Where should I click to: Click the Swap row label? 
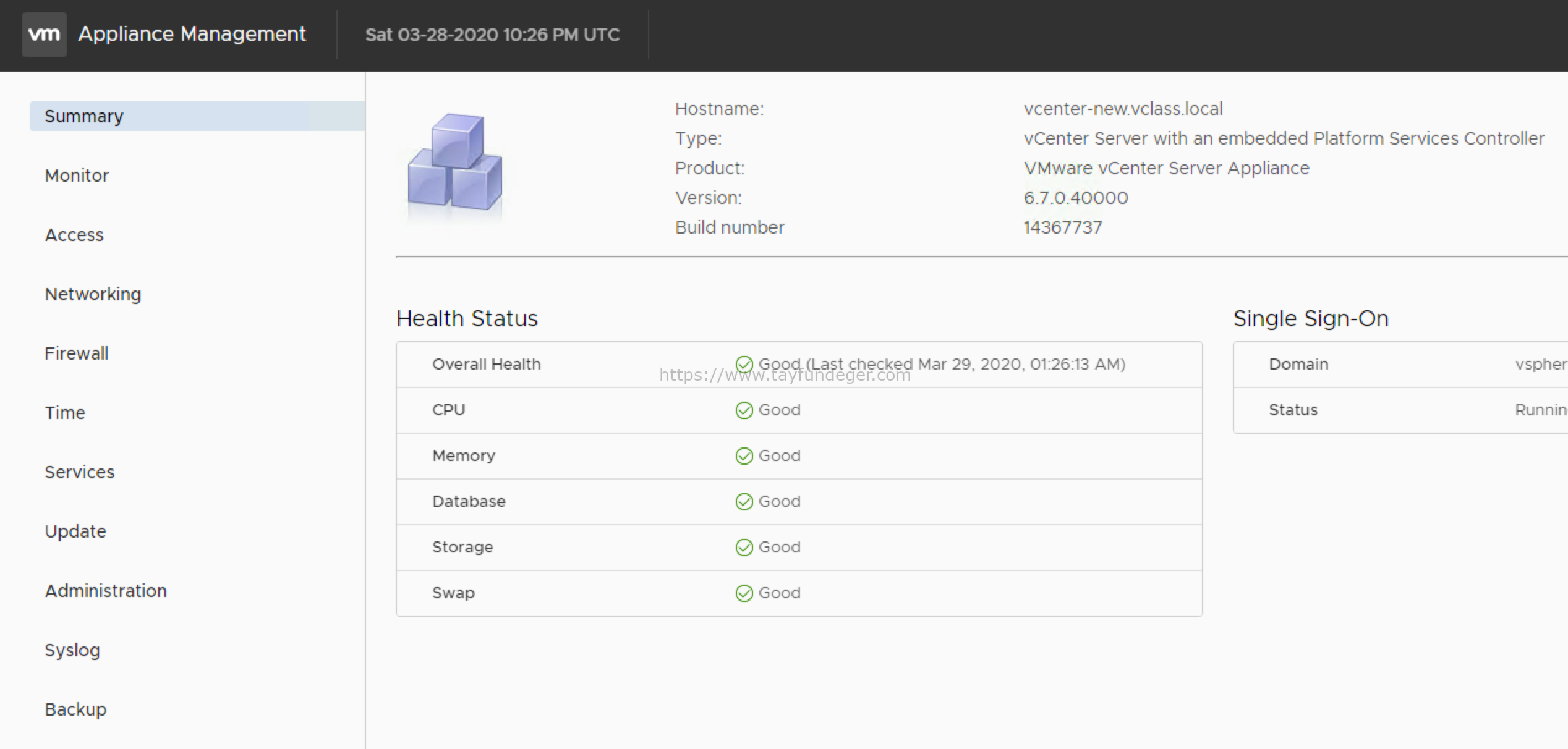[453, 593]
